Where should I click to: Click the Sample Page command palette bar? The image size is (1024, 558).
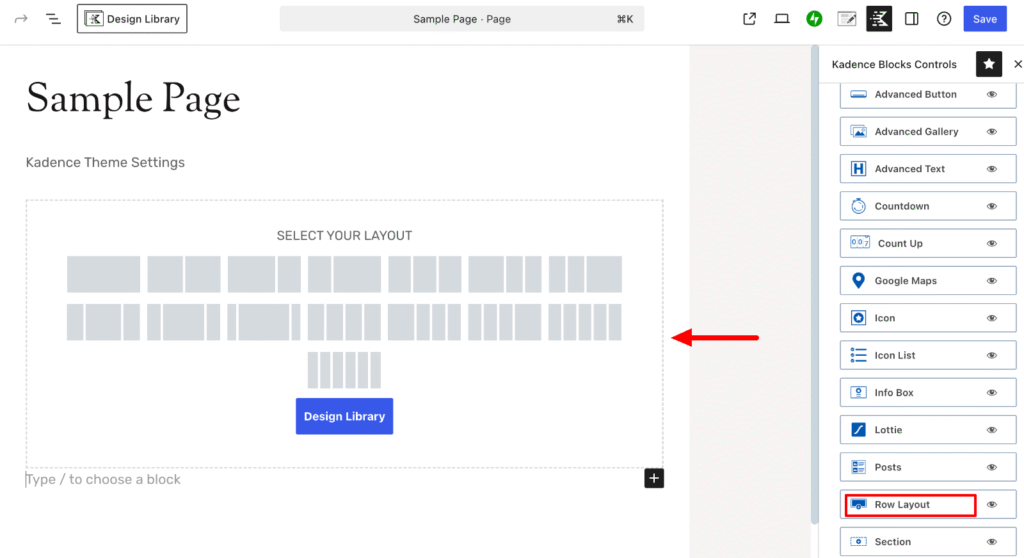(462, 19)
